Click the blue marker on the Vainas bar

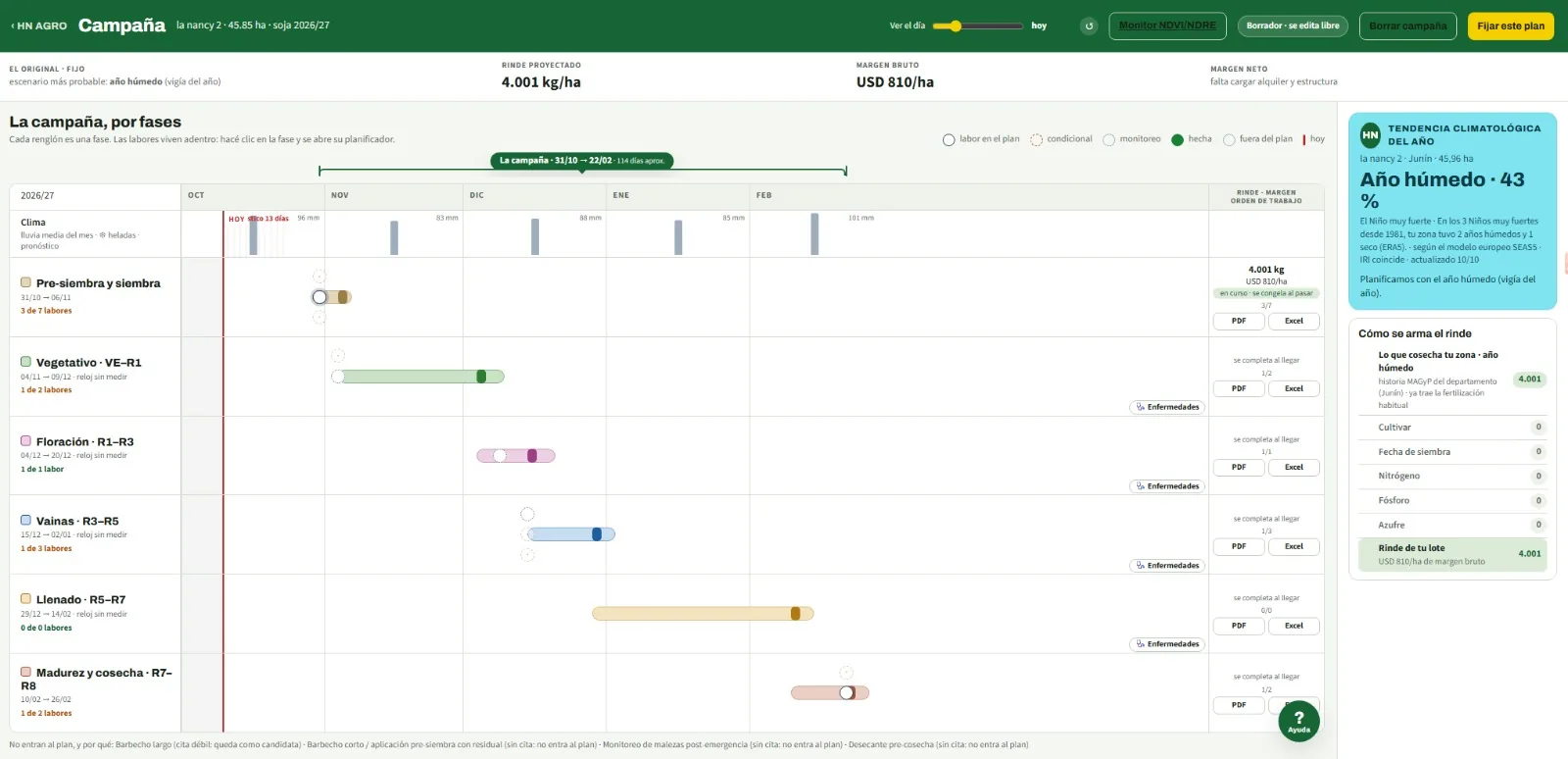(x=597, y=534)
